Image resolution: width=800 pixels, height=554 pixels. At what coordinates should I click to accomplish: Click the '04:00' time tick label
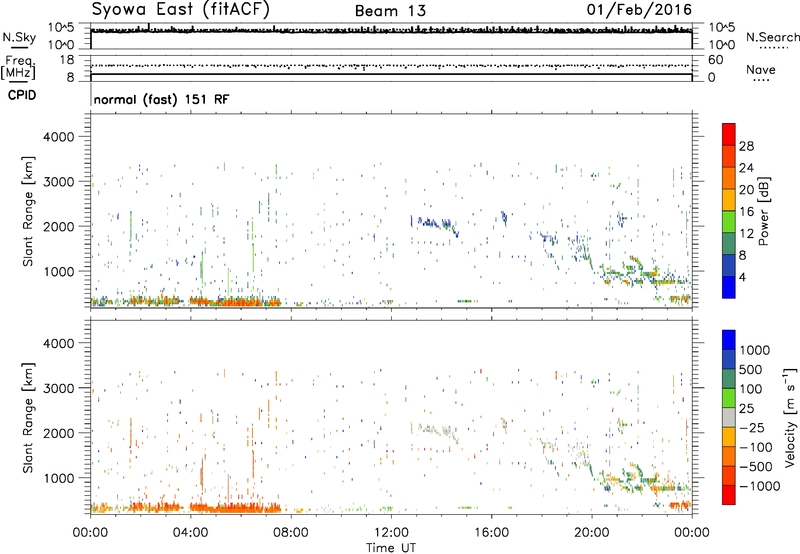[190, 533]
